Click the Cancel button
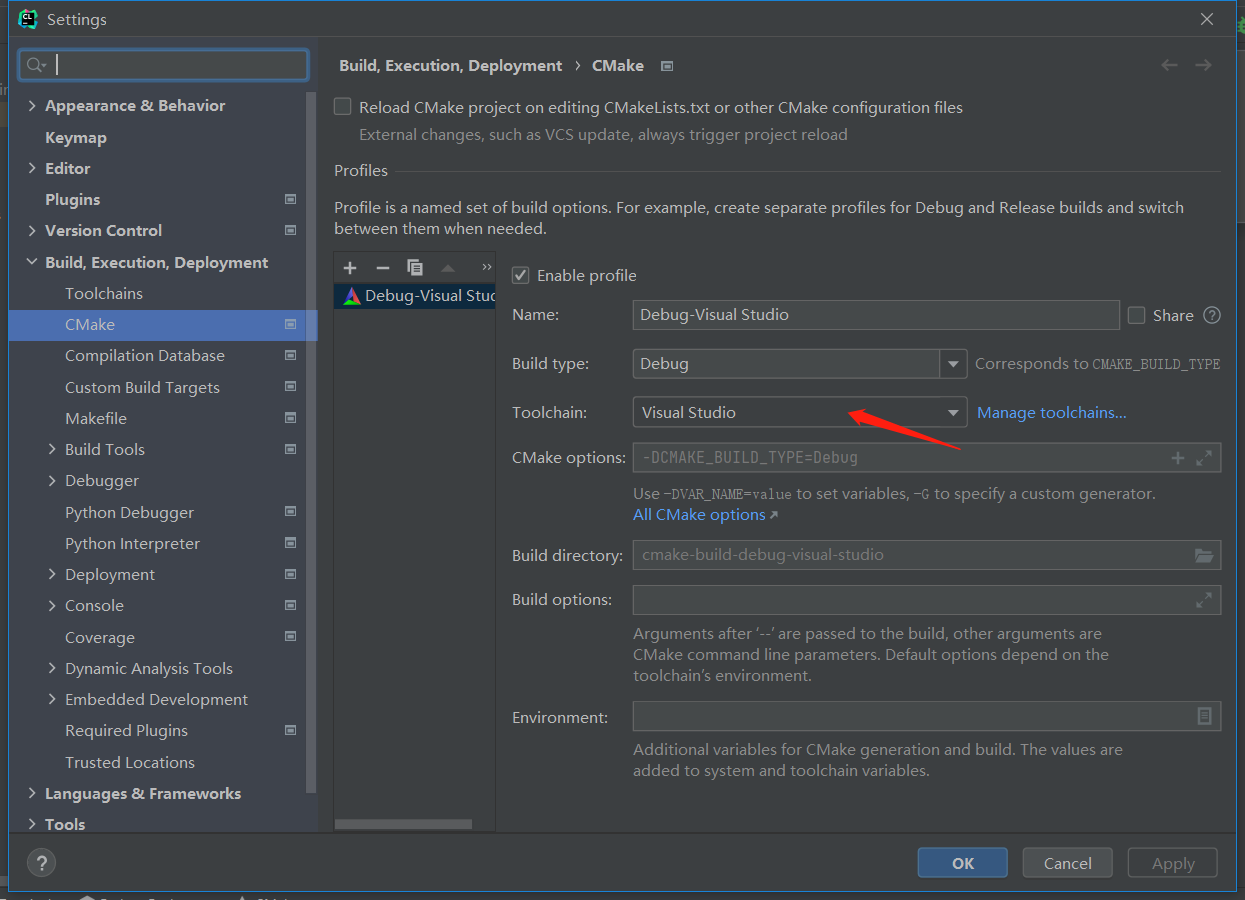This screenshot has height=900, width=1245. point(1068,863)
